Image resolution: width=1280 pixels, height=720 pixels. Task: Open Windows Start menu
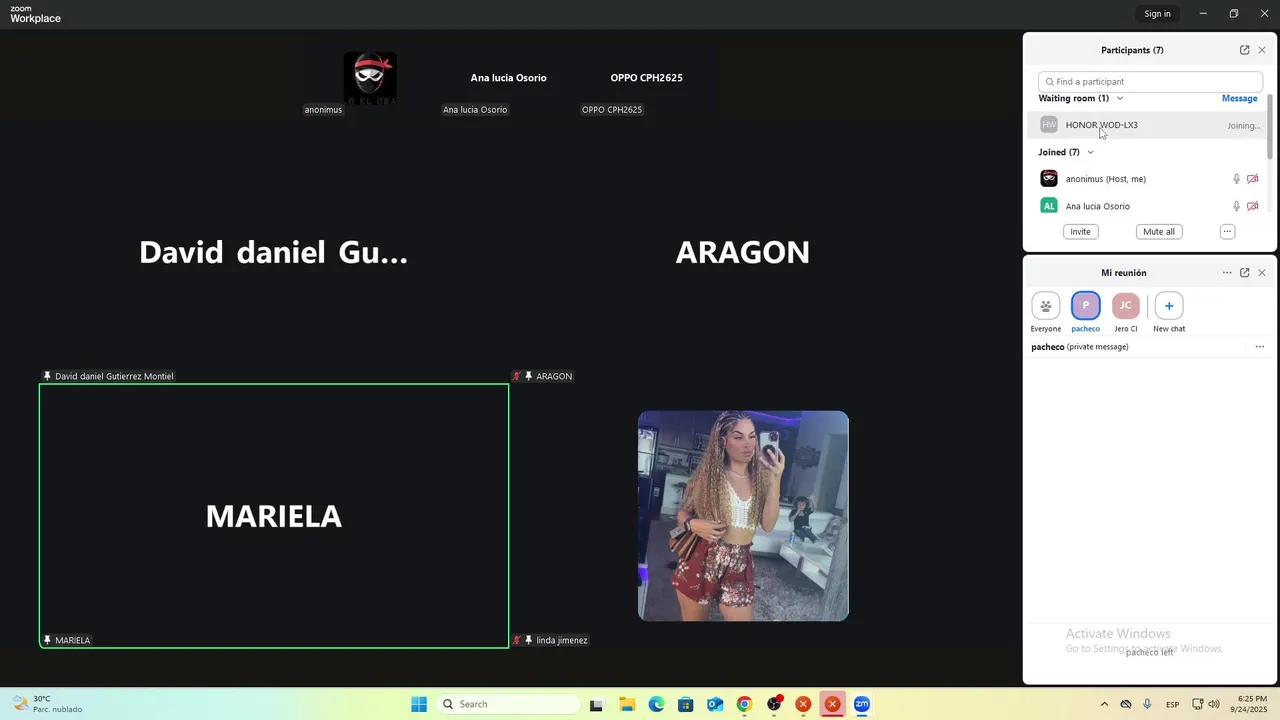pos(419,704)
